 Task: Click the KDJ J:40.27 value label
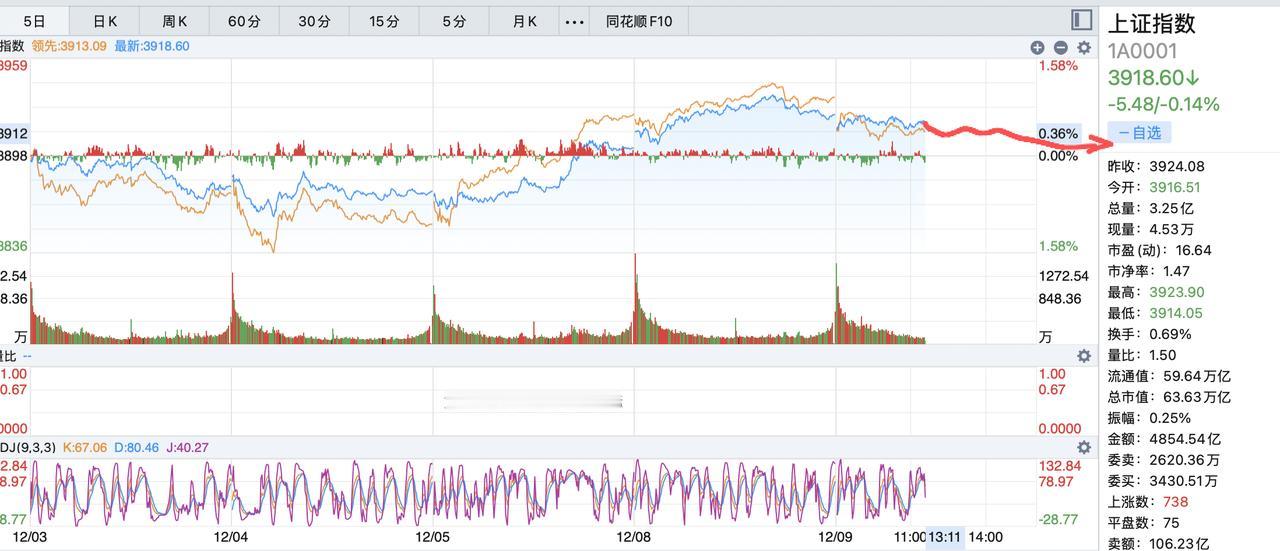pyautogui.click(x=189, y=447)
